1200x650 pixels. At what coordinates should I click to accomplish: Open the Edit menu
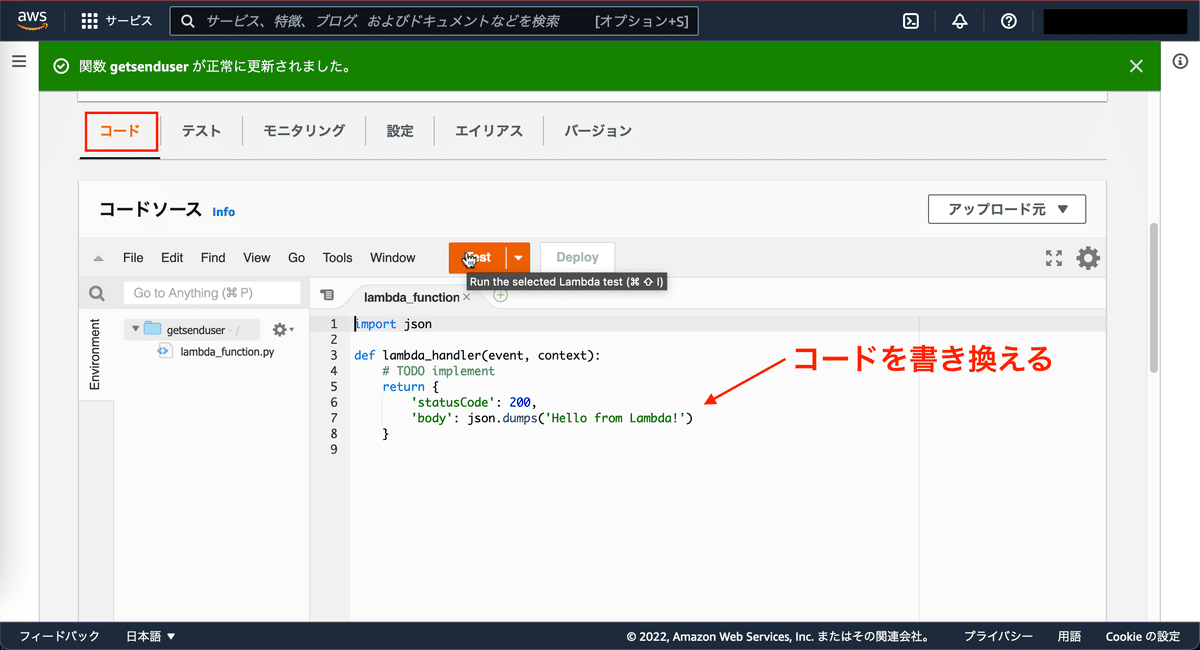click(172, 258)
